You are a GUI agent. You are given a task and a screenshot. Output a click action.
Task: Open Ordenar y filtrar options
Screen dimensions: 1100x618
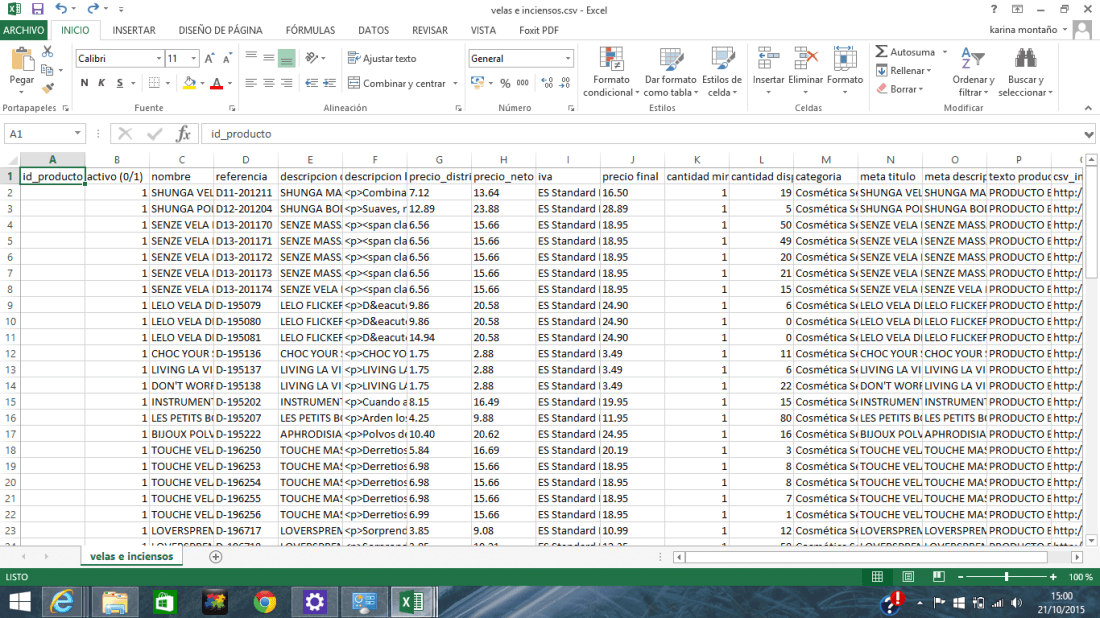point(973,72)
